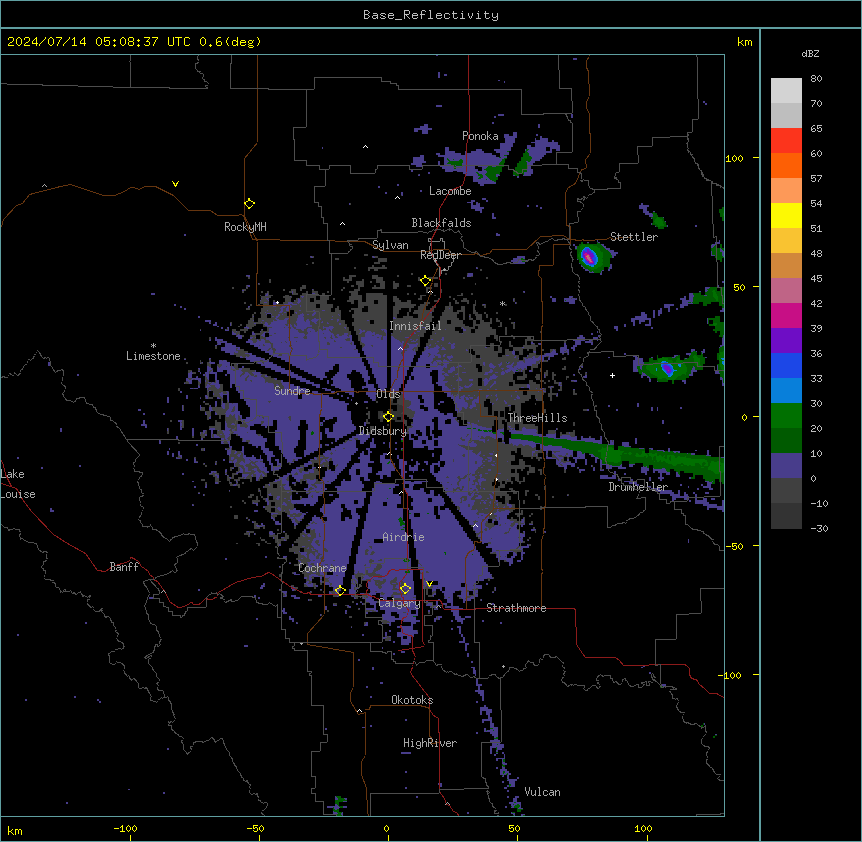Click the Base_Reflectivity title
This screenshot has width=862, height=842.
click(431, 15)
